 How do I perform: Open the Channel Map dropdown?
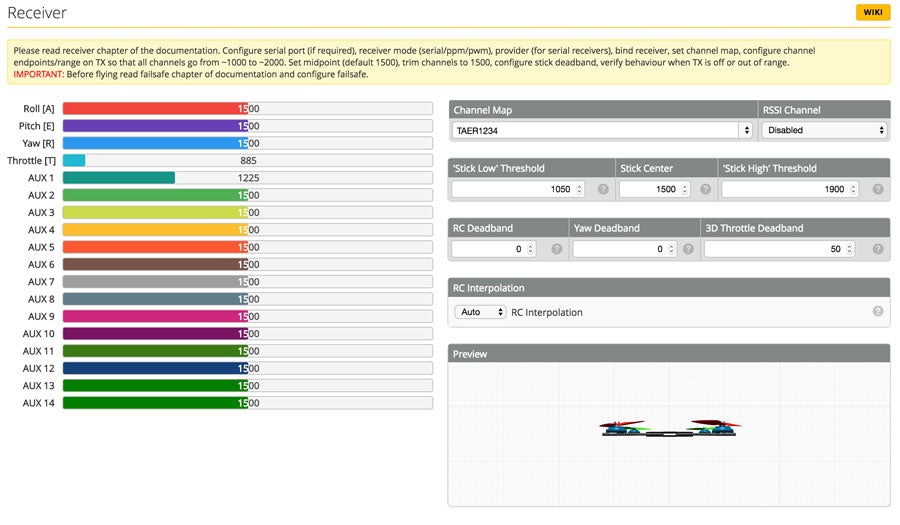click(x=602, y=130)
